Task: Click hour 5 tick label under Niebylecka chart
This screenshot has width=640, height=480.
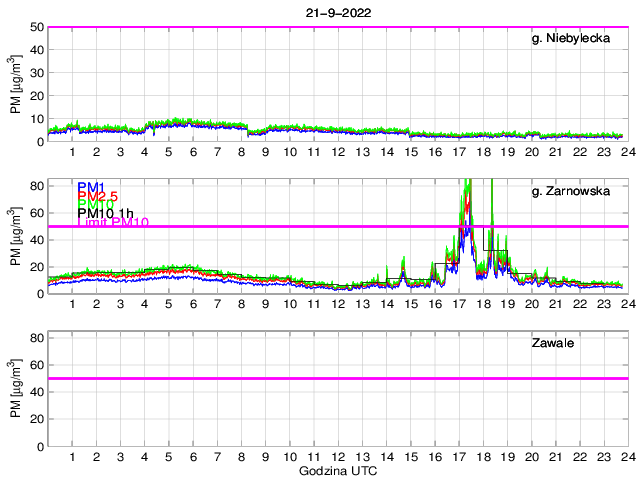Action: (x=168, y=151)
